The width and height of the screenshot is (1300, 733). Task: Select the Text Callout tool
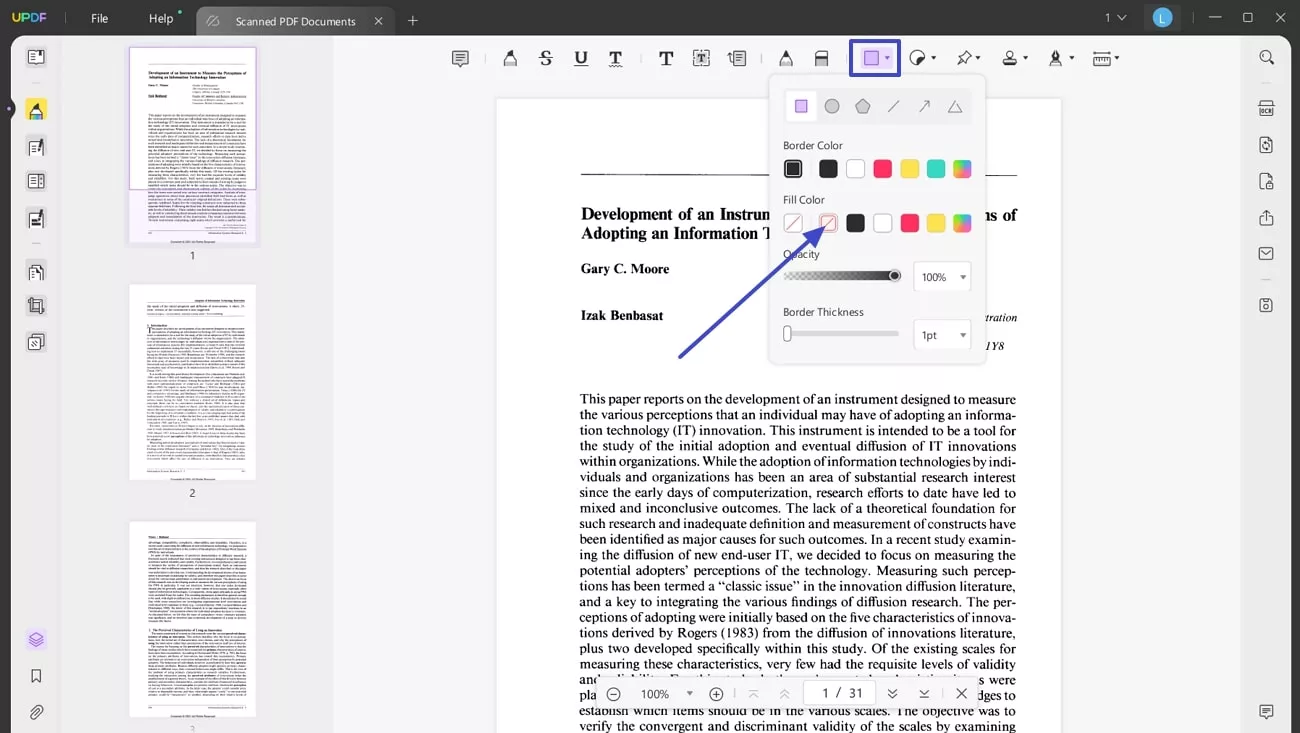click(737, 59)
